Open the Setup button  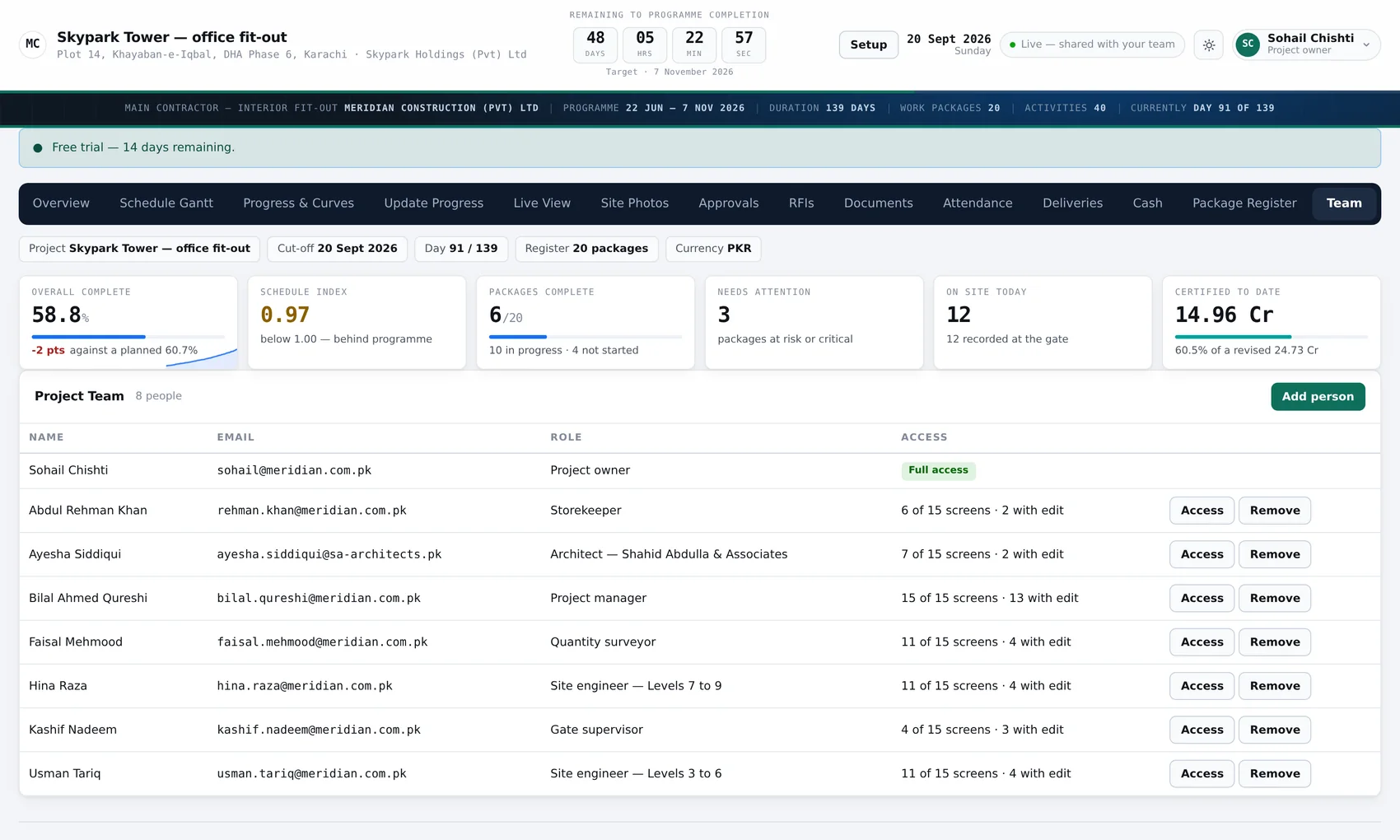click(x=868, y=44)
